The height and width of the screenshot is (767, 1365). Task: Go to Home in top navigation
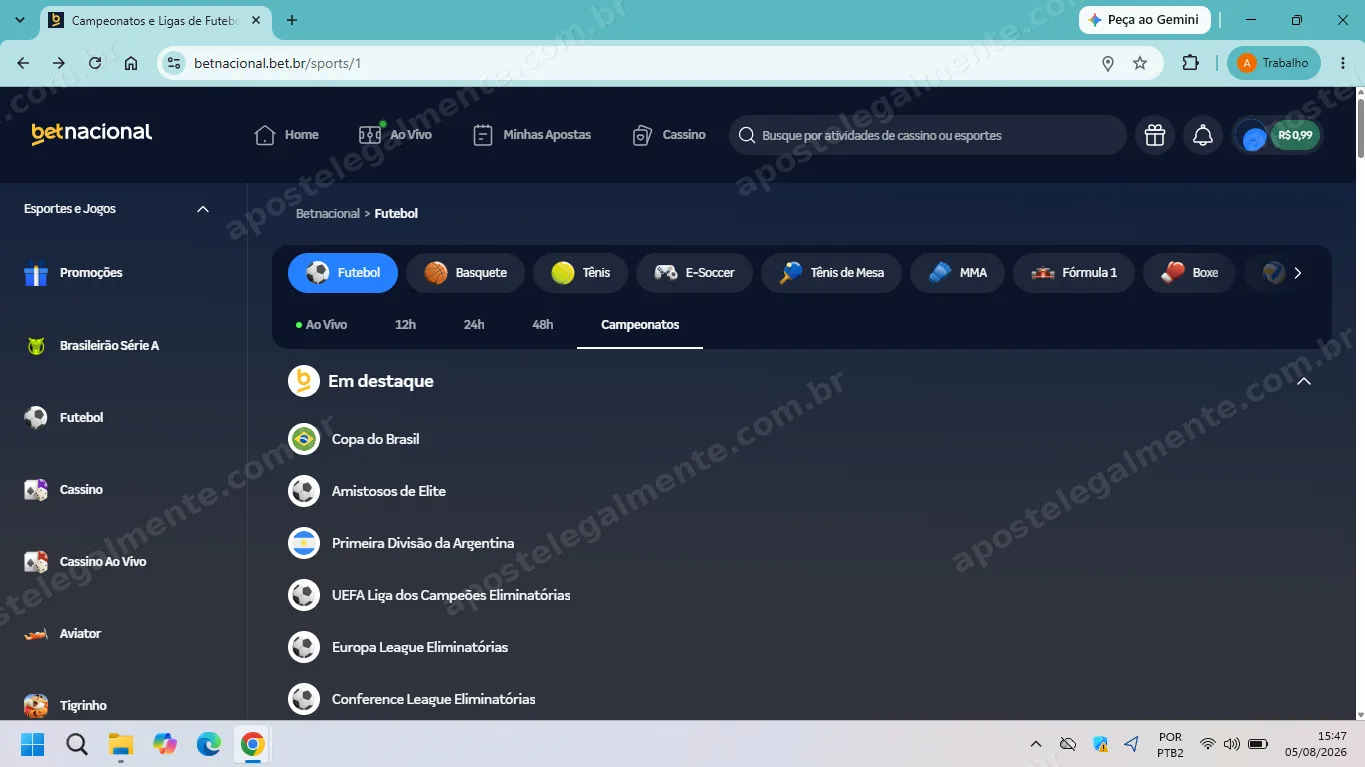tap(287, 135)
